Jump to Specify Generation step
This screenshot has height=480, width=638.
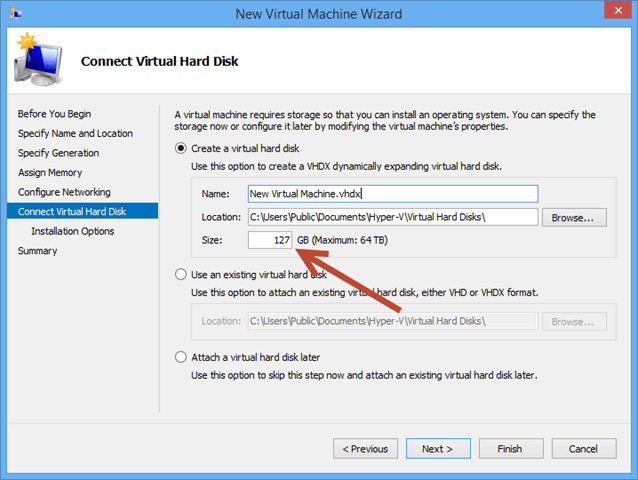[58, 153]
